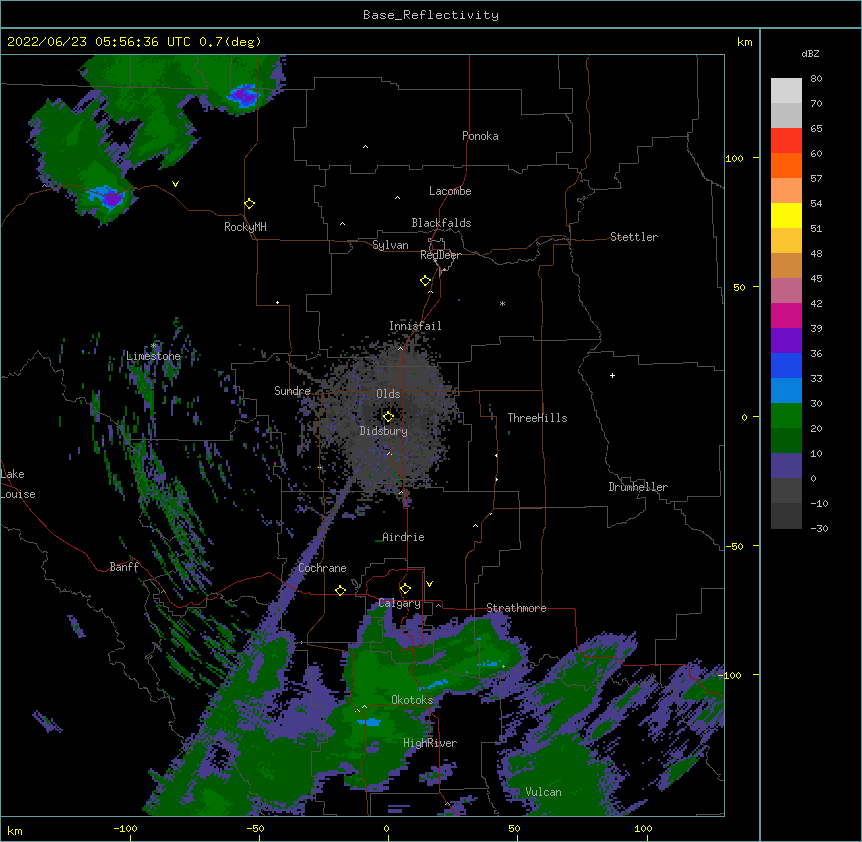This screenshot has width=862, height=842.
Task: Click the purple storm core at top center
Action: point(244,96)
